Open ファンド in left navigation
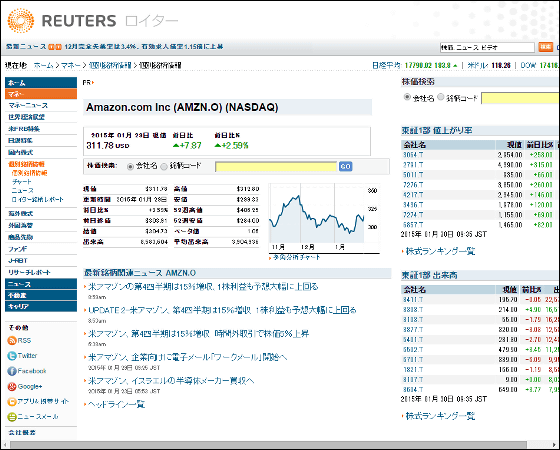Screen dimensions: 560x450 (18, 249)
